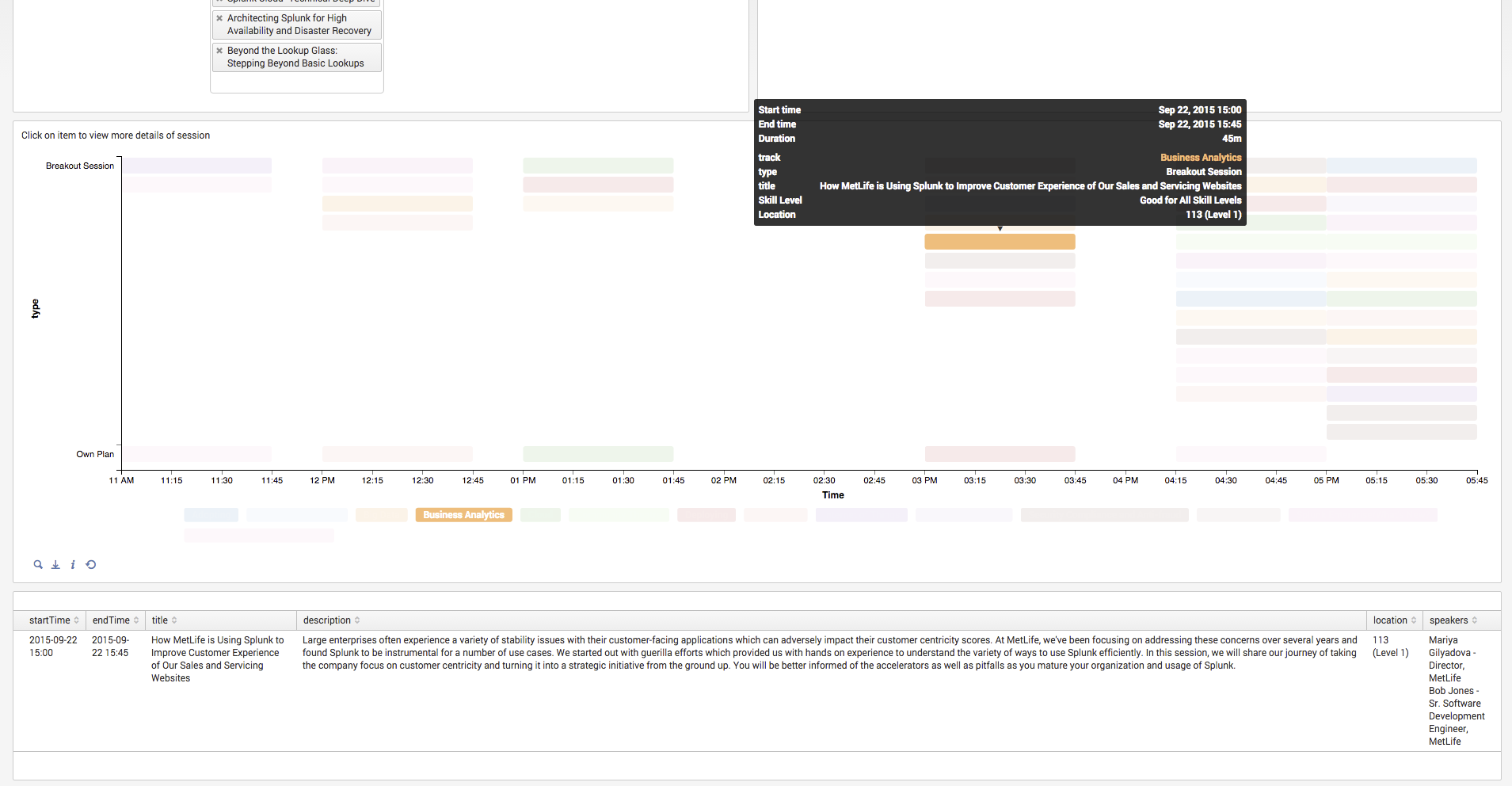Image resolution: width=1512 pixels, height=786 pixels.
Task: Click the 'Own Plan' axis label
Action: [x=95, y=454]
